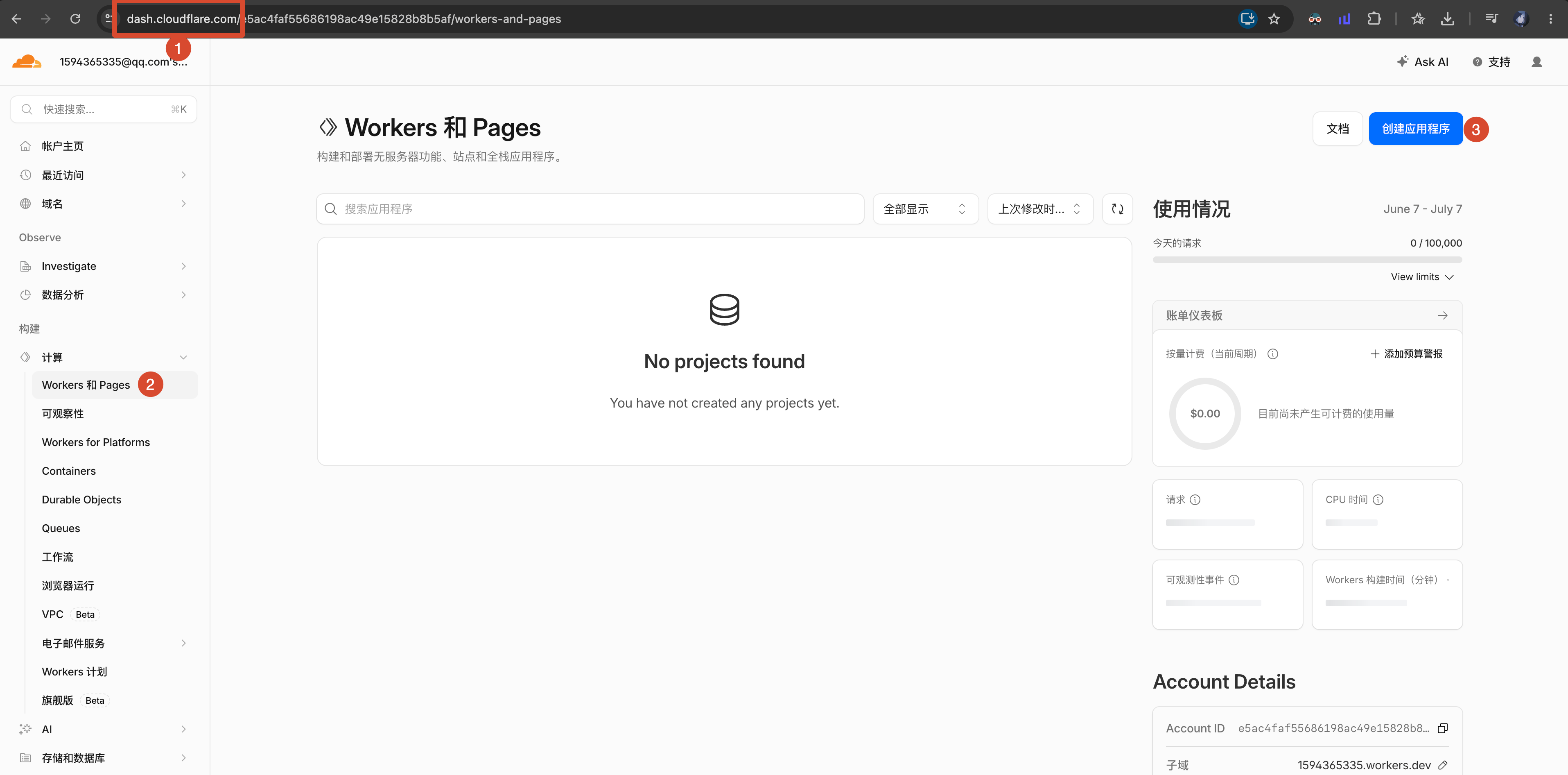Open the media control toolbar icon
This screenshot has width=1568, height=775.
(1491, 19)
